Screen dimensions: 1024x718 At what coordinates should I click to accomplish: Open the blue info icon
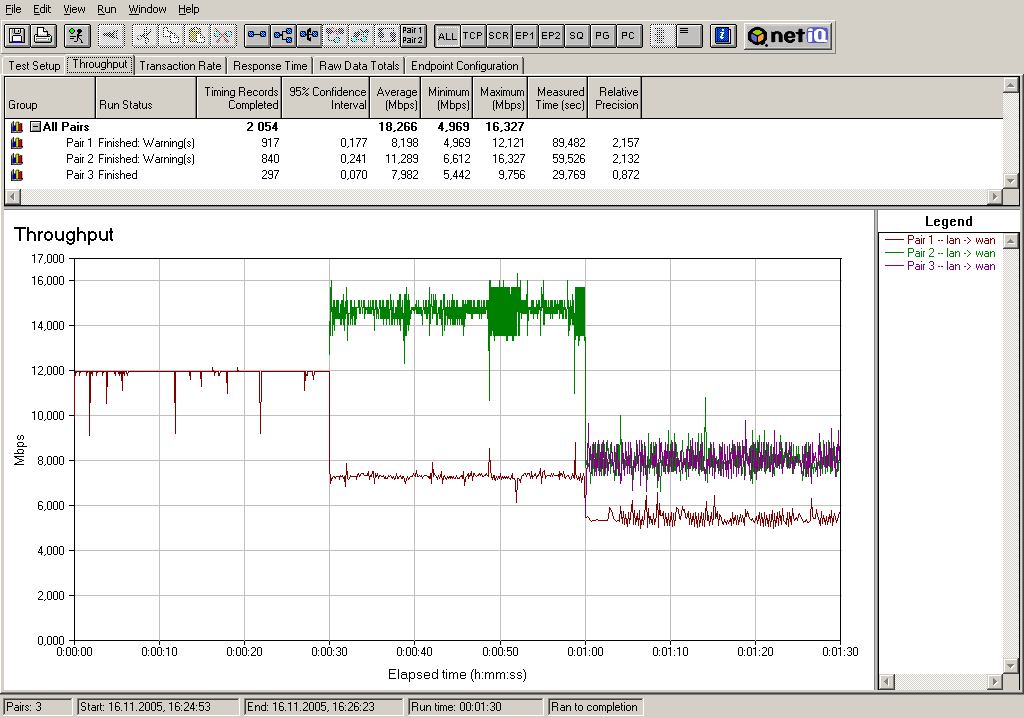click(x=722, y=35)
